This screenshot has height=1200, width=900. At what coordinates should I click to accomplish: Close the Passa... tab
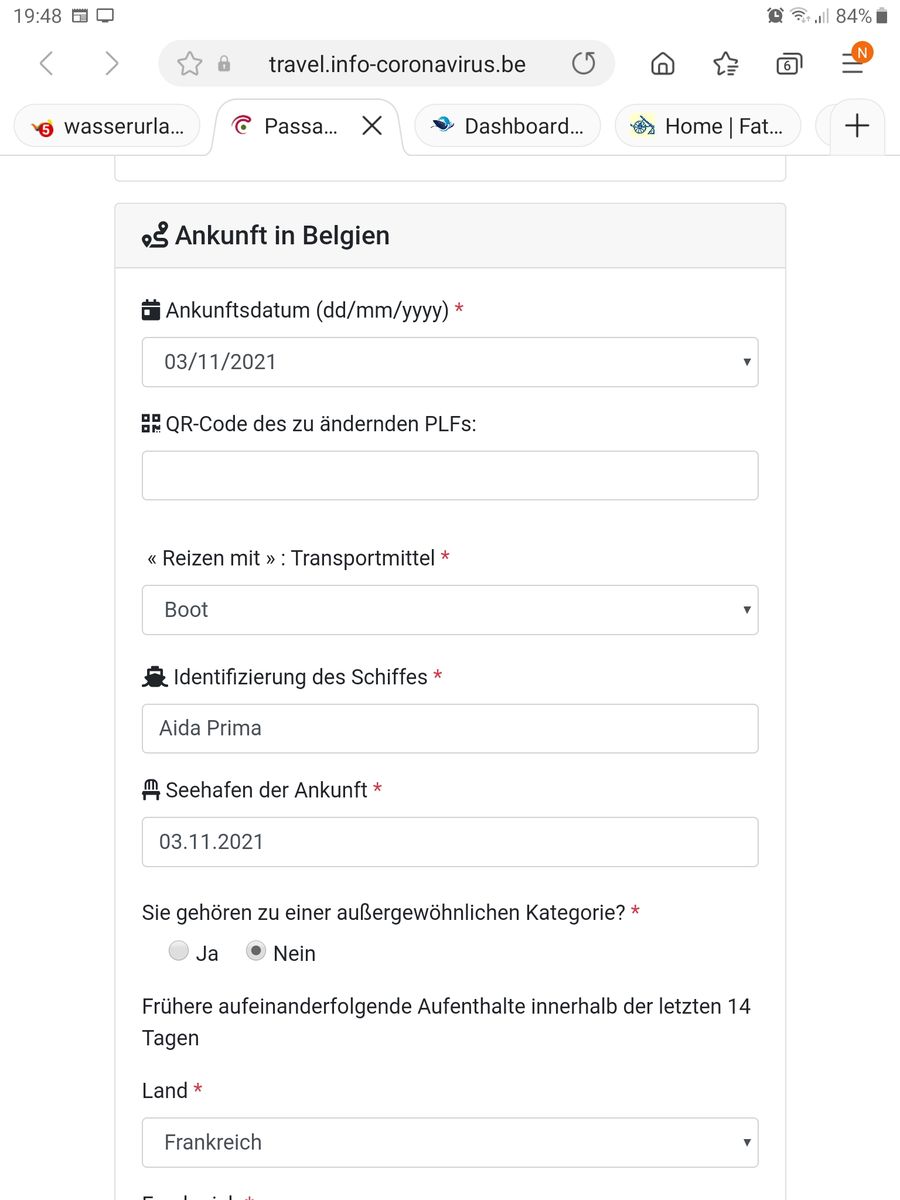[x=372, y=126]
